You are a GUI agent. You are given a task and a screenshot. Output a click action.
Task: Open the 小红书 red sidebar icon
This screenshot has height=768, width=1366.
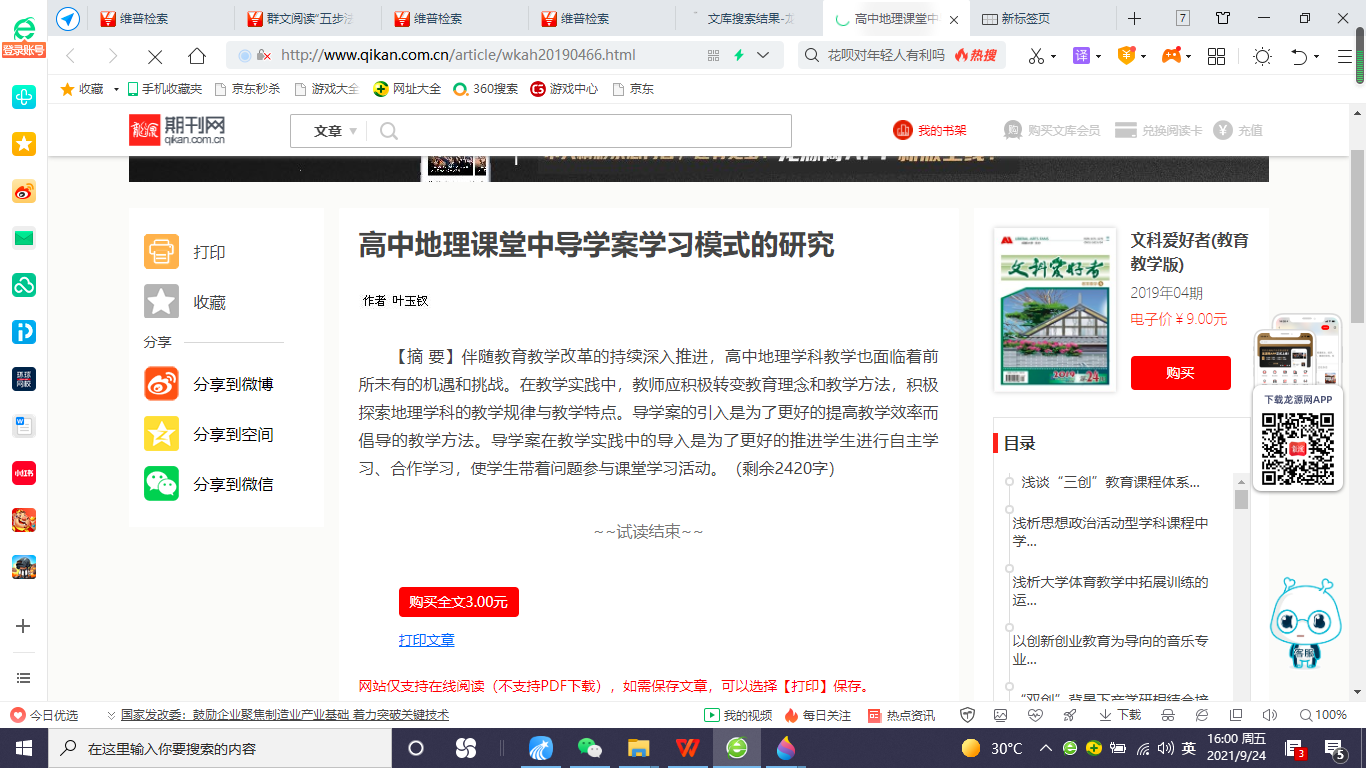(24, 473)
